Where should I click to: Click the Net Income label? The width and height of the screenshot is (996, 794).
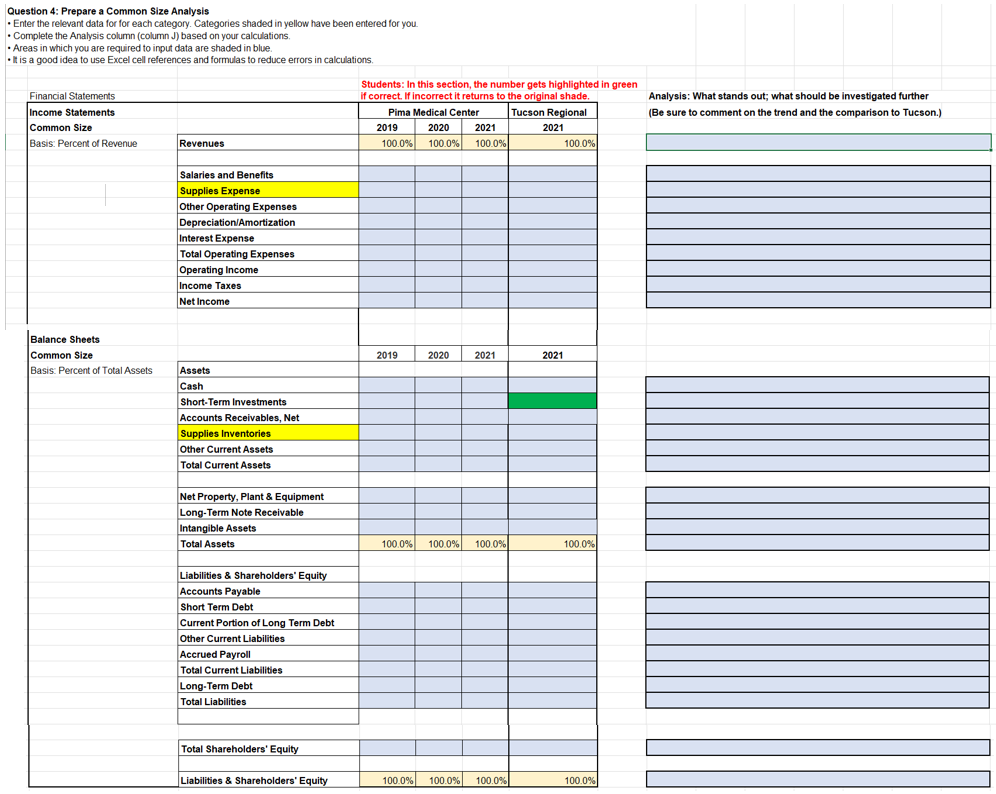click(204, 301)
